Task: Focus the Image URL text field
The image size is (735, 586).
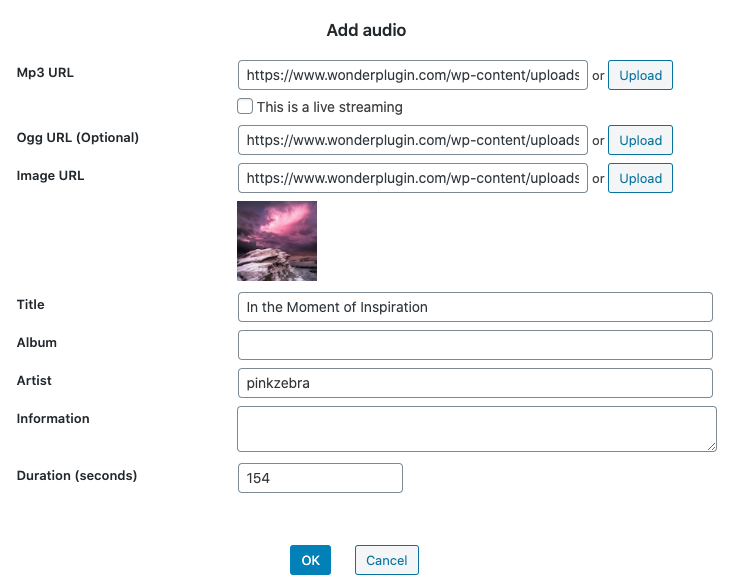Action: (x=412, y=178)
